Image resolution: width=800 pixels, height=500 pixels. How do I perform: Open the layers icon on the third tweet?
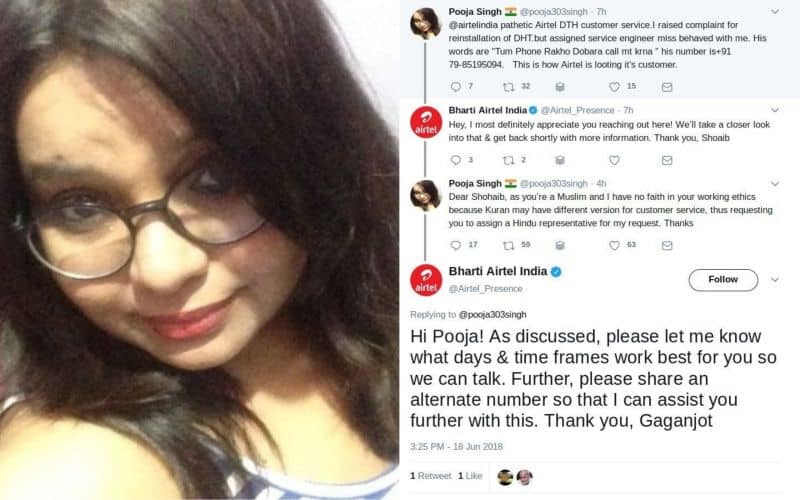click(x=560, y=245)
